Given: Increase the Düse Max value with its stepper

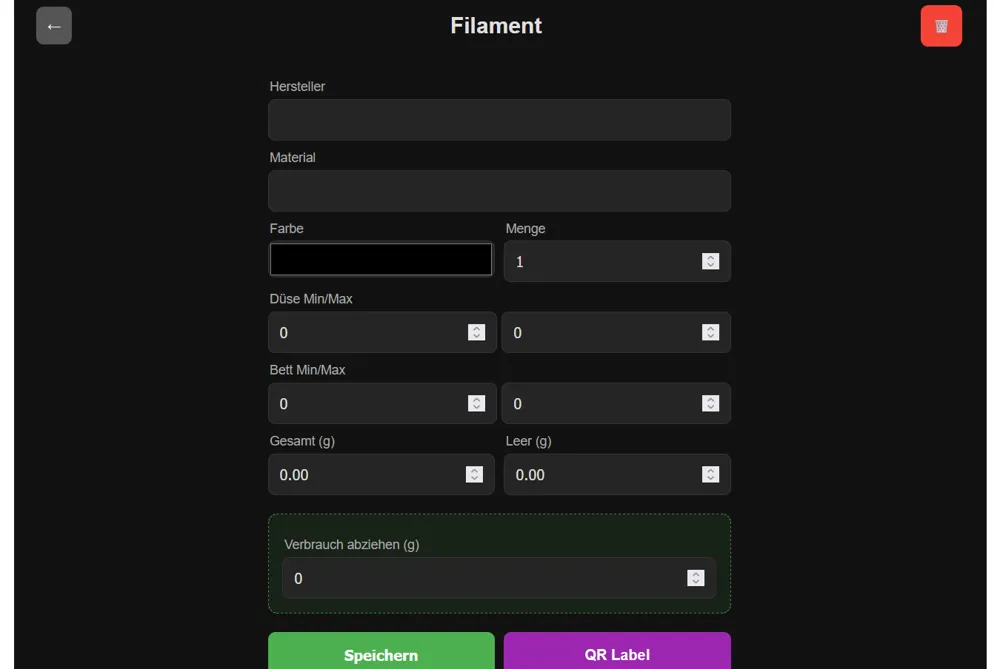Looking at the screenshot, I should (x=711, y=328).
